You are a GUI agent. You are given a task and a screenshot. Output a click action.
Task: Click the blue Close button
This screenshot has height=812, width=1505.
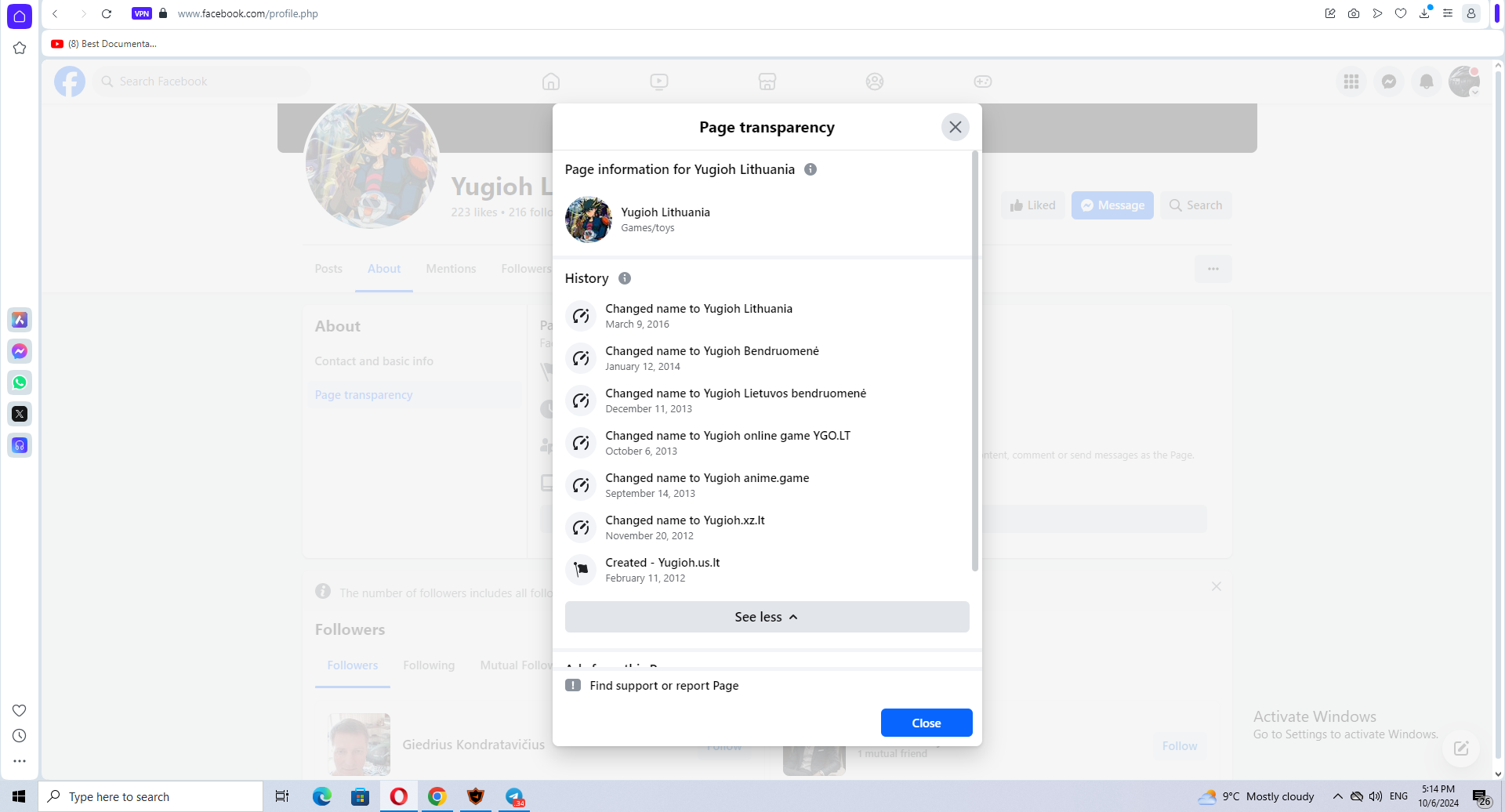pyautogui.click(x=927, y=723)
